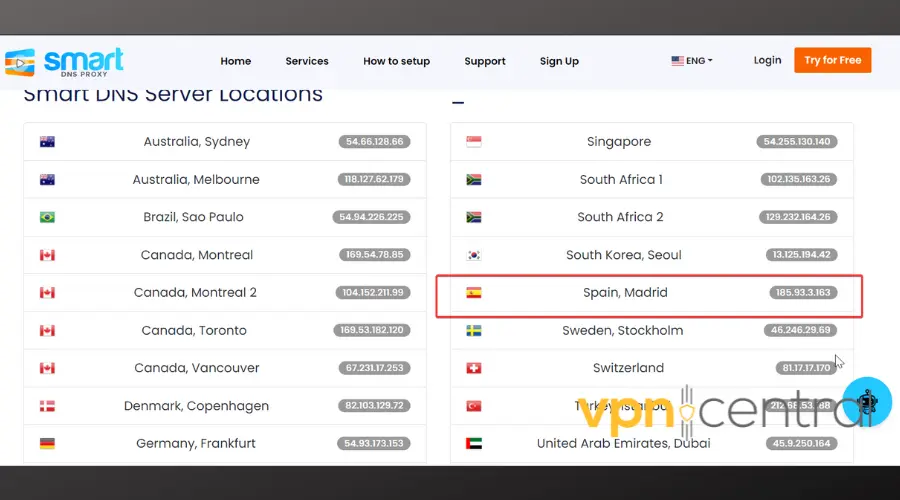This screenshot has height=500, width=900.
Task: Click the Singapore location label
Action: point(619,142)
